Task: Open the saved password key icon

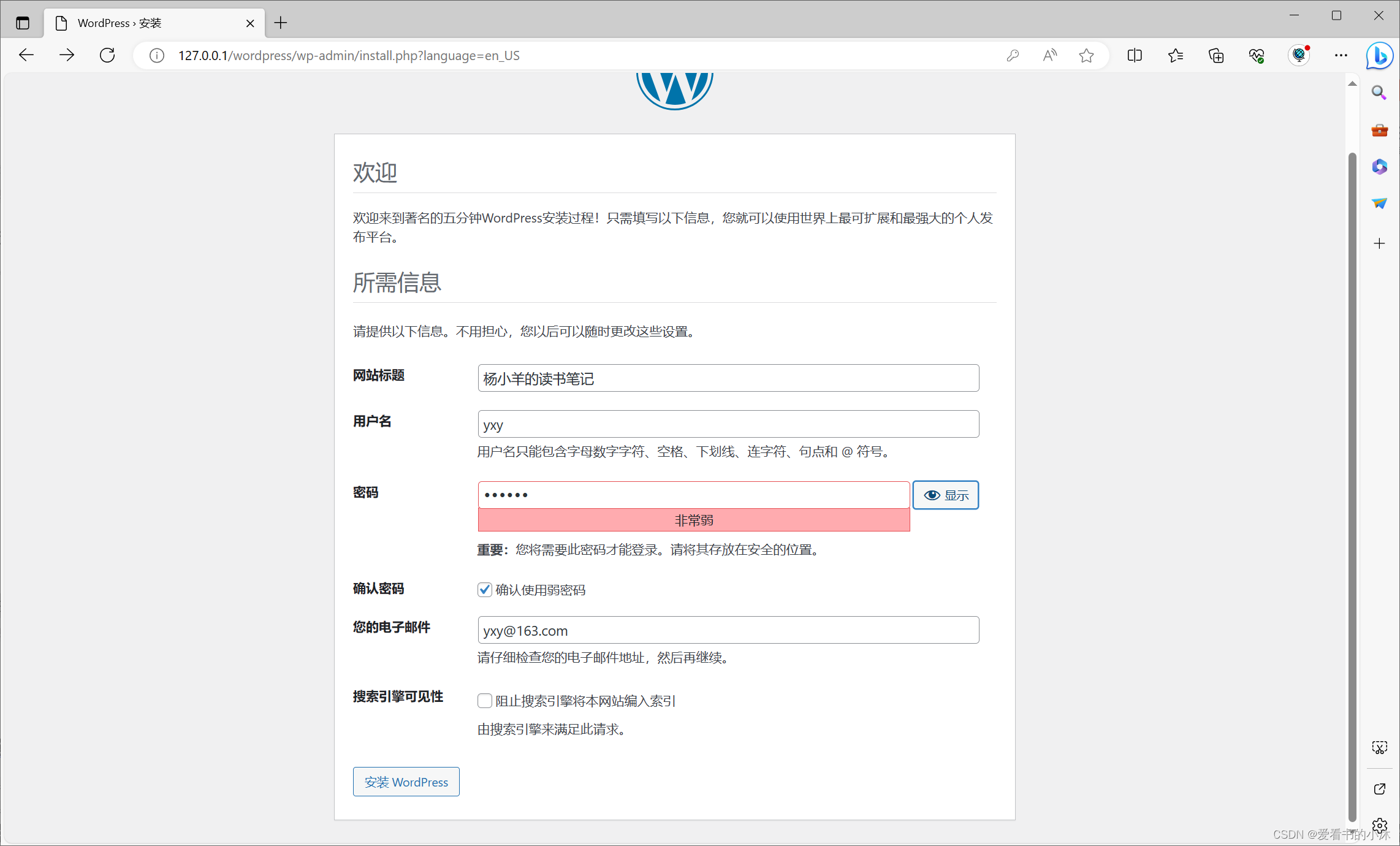Action: click(1013, 56)
